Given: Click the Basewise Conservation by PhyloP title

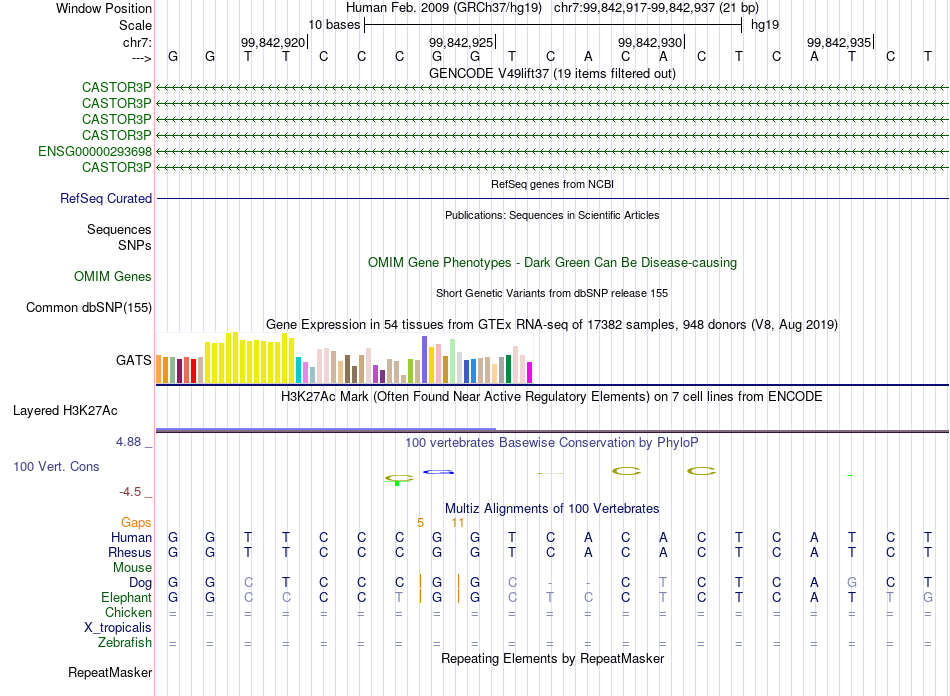Looking at the screenshot, I should tap(552, 443).
